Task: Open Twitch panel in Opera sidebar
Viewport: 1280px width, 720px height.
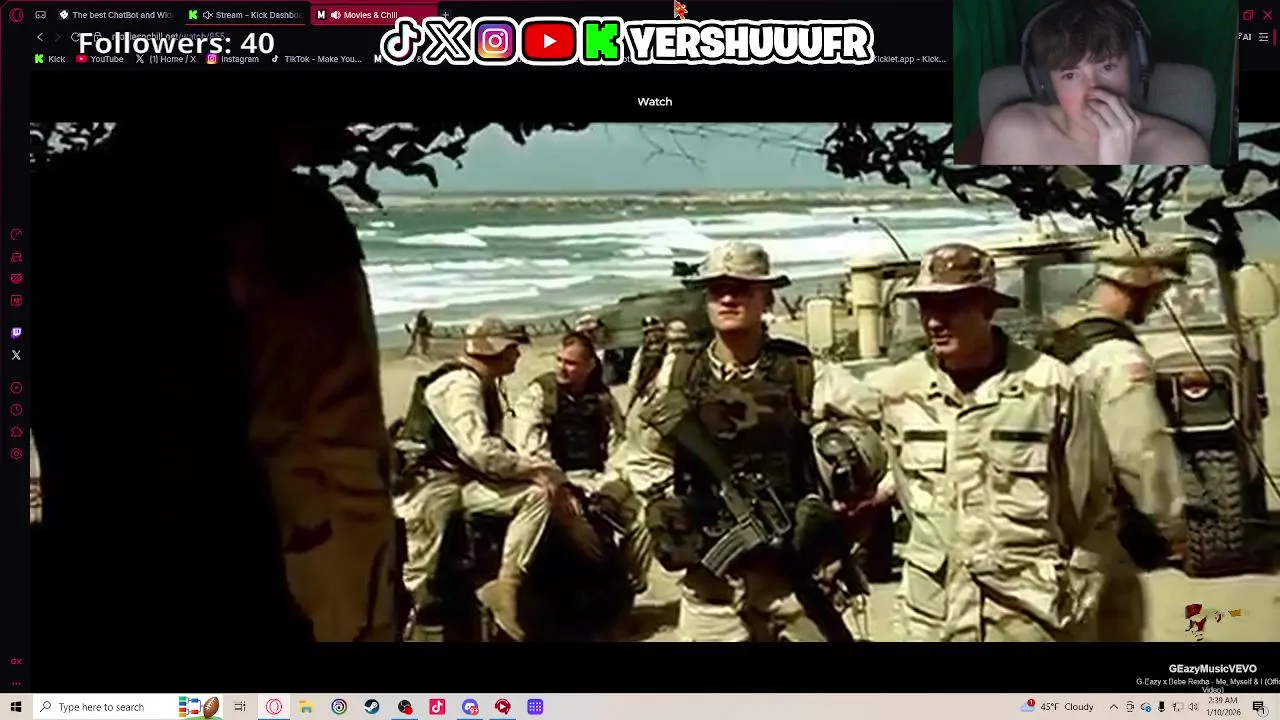Action: (16, 332)
